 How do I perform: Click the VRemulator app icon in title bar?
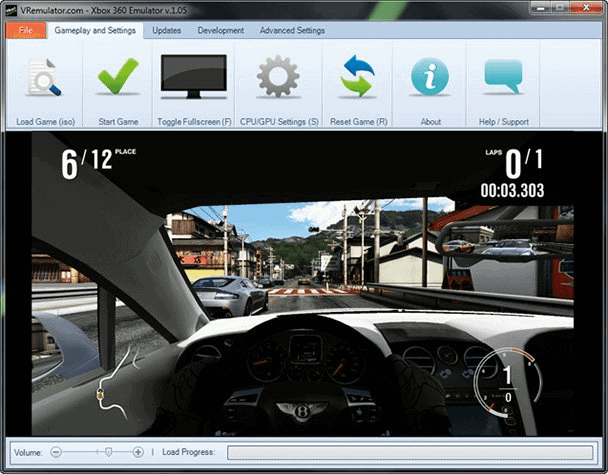click(x=12, y=9)
